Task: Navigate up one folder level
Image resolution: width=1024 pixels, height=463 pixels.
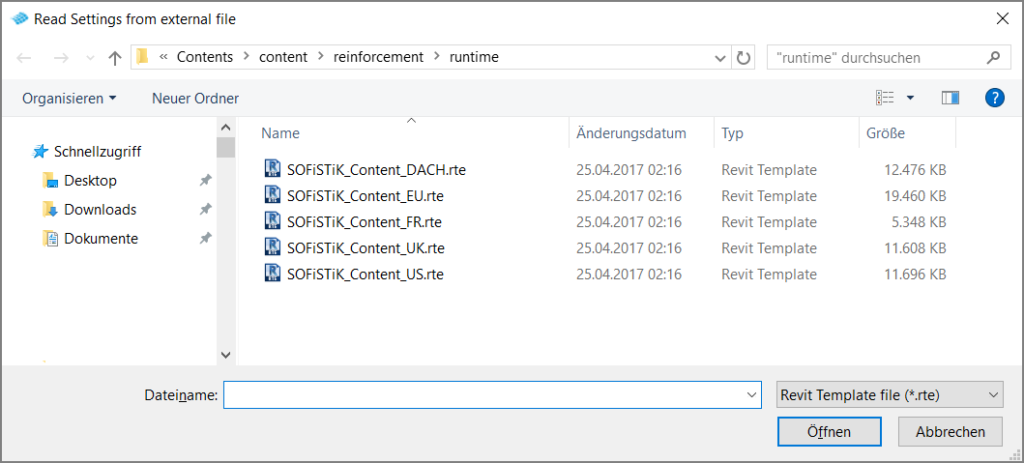Action: click(x=115, y=58)
